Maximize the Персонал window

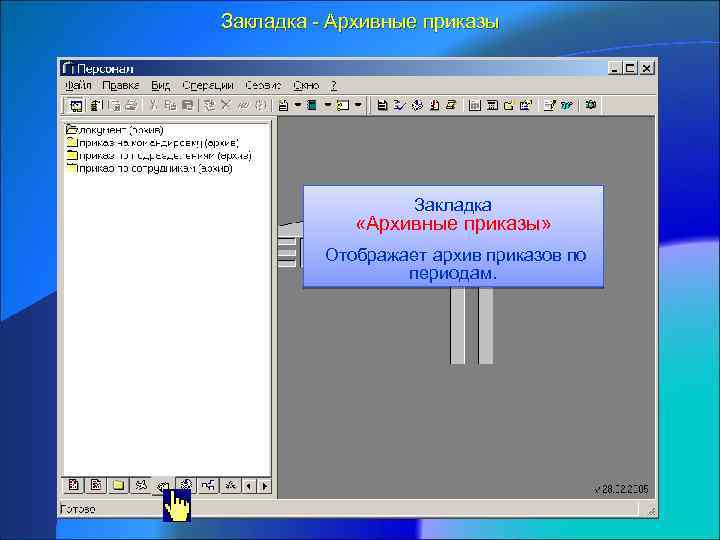click(630, 68)
